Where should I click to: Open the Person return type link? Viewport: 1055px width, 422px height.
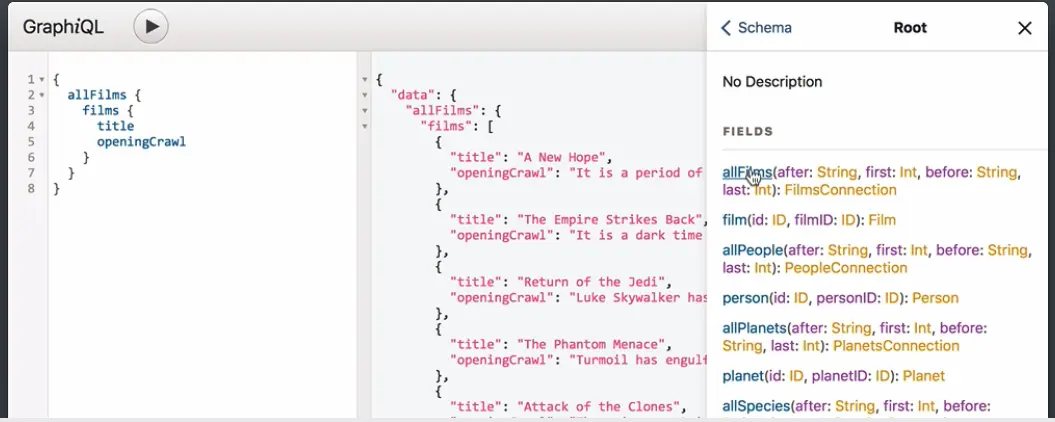935,298
